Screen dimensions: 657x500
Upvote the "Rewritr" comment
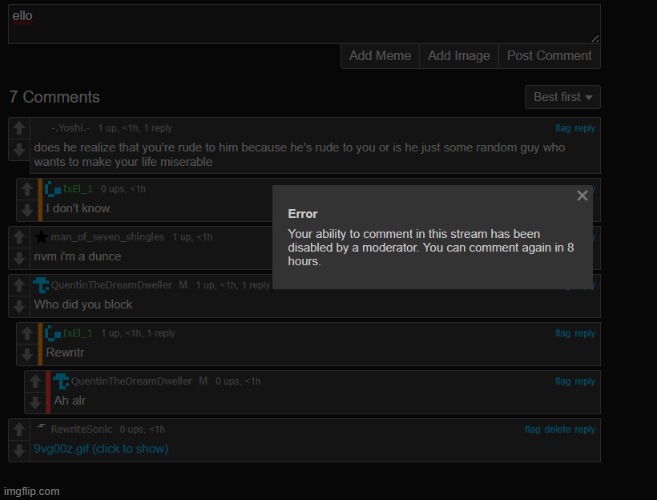pyautogui.click(x=27, y=333)
